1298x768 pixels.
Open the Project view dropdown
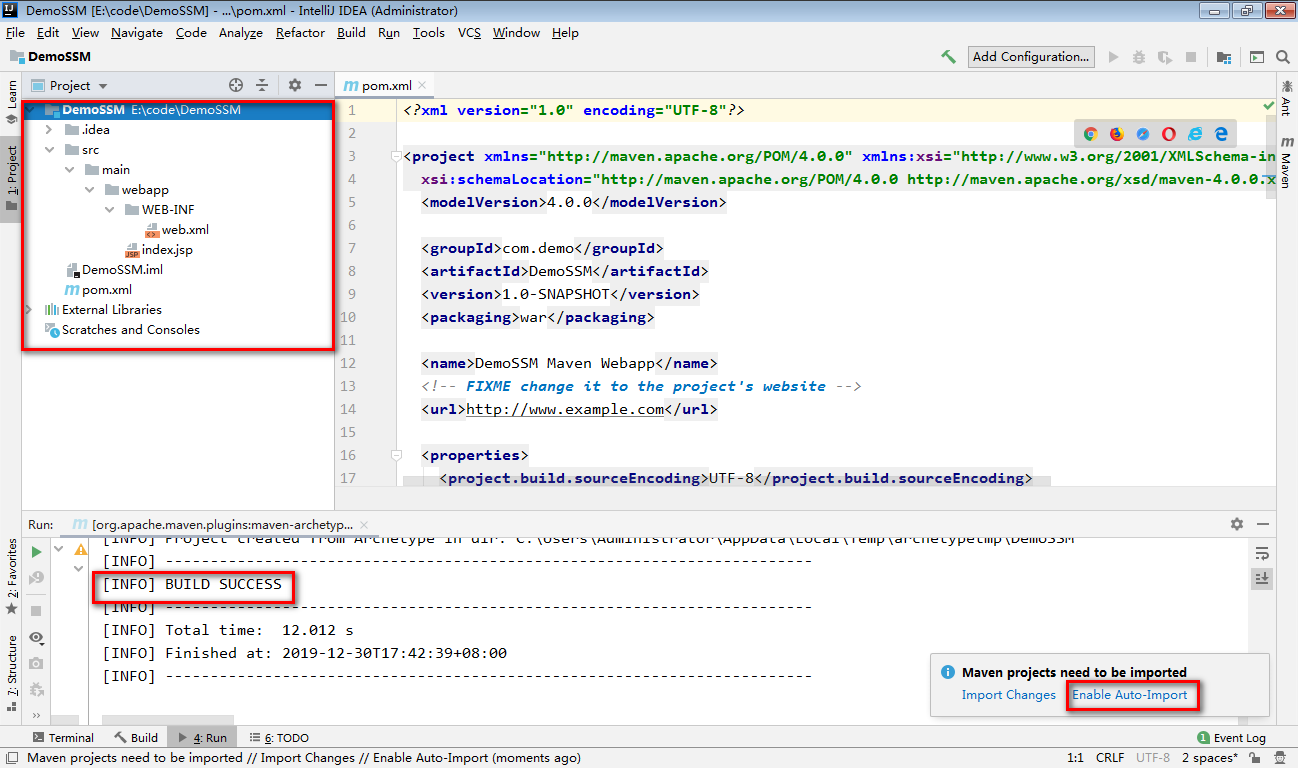(70, 86)
